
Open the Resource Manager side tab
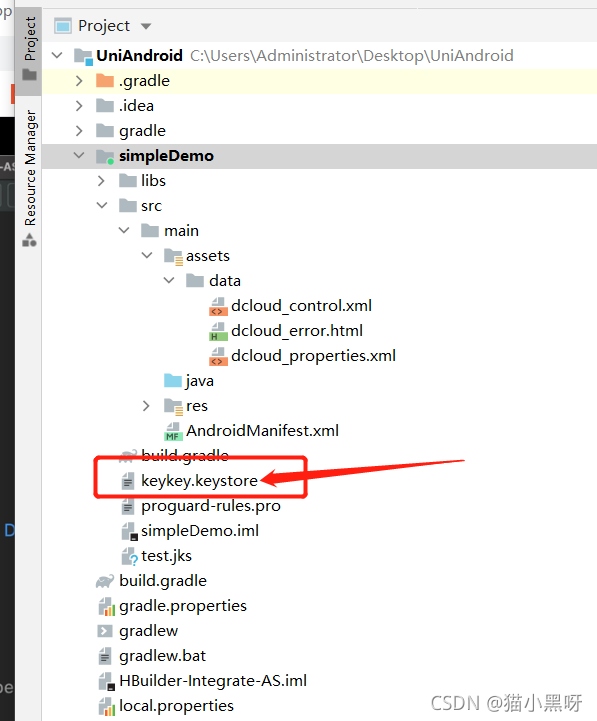(x=29, y=177)
